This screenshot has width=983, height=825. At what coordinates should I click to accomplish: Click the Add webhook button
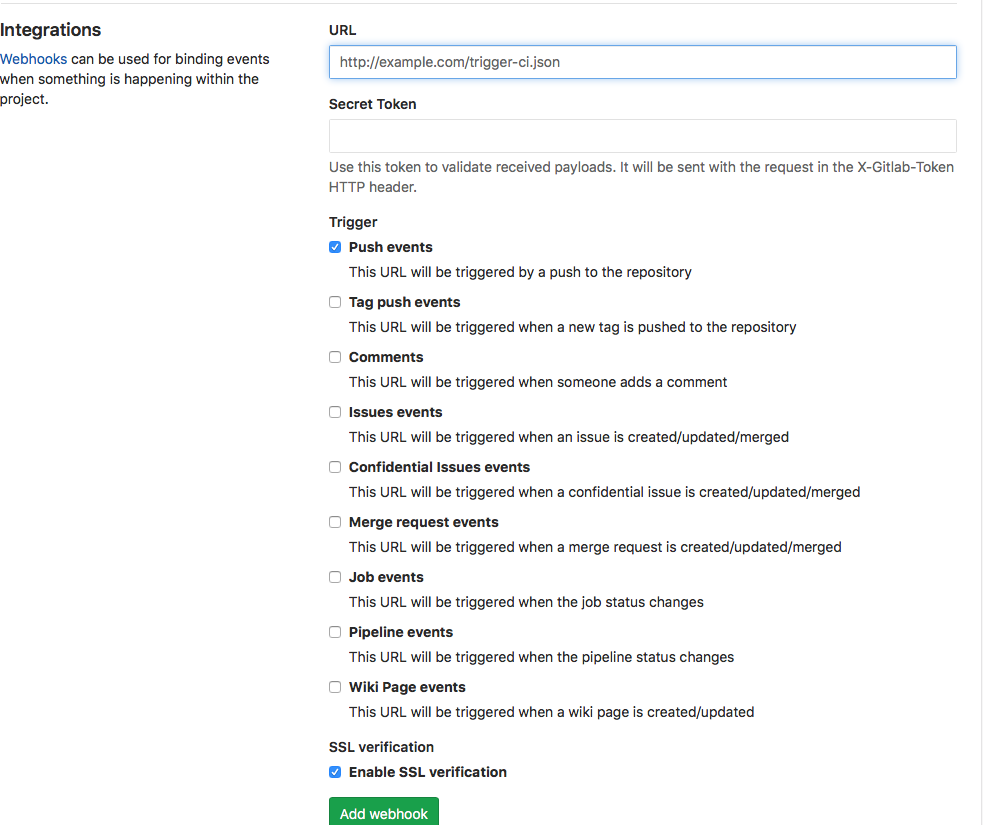pos(383,812)
